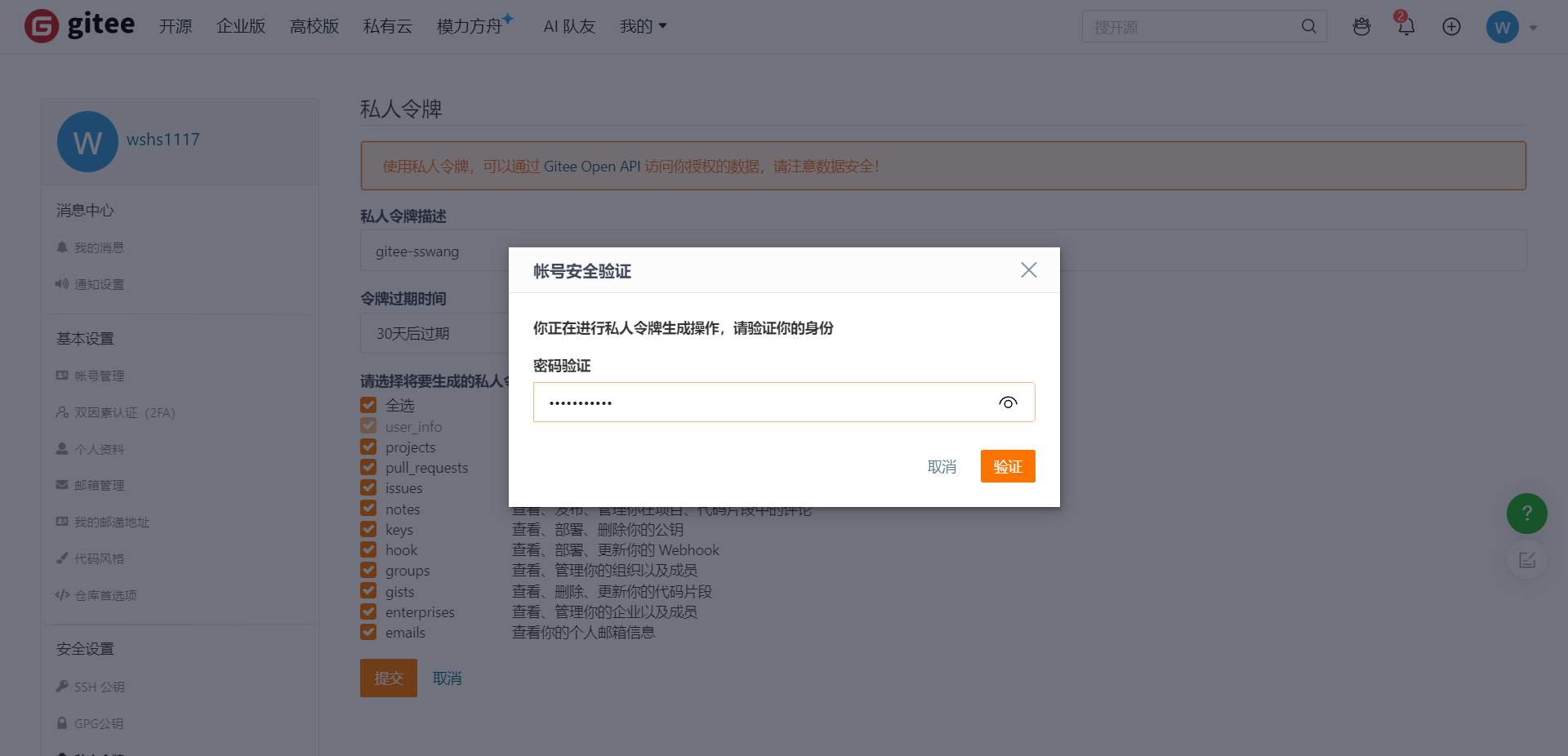This screenshot has height=756, width=1568.
Task: Open 邮箱管理 in sidebar
Action: pyautogui.click(x=90, y=485)
